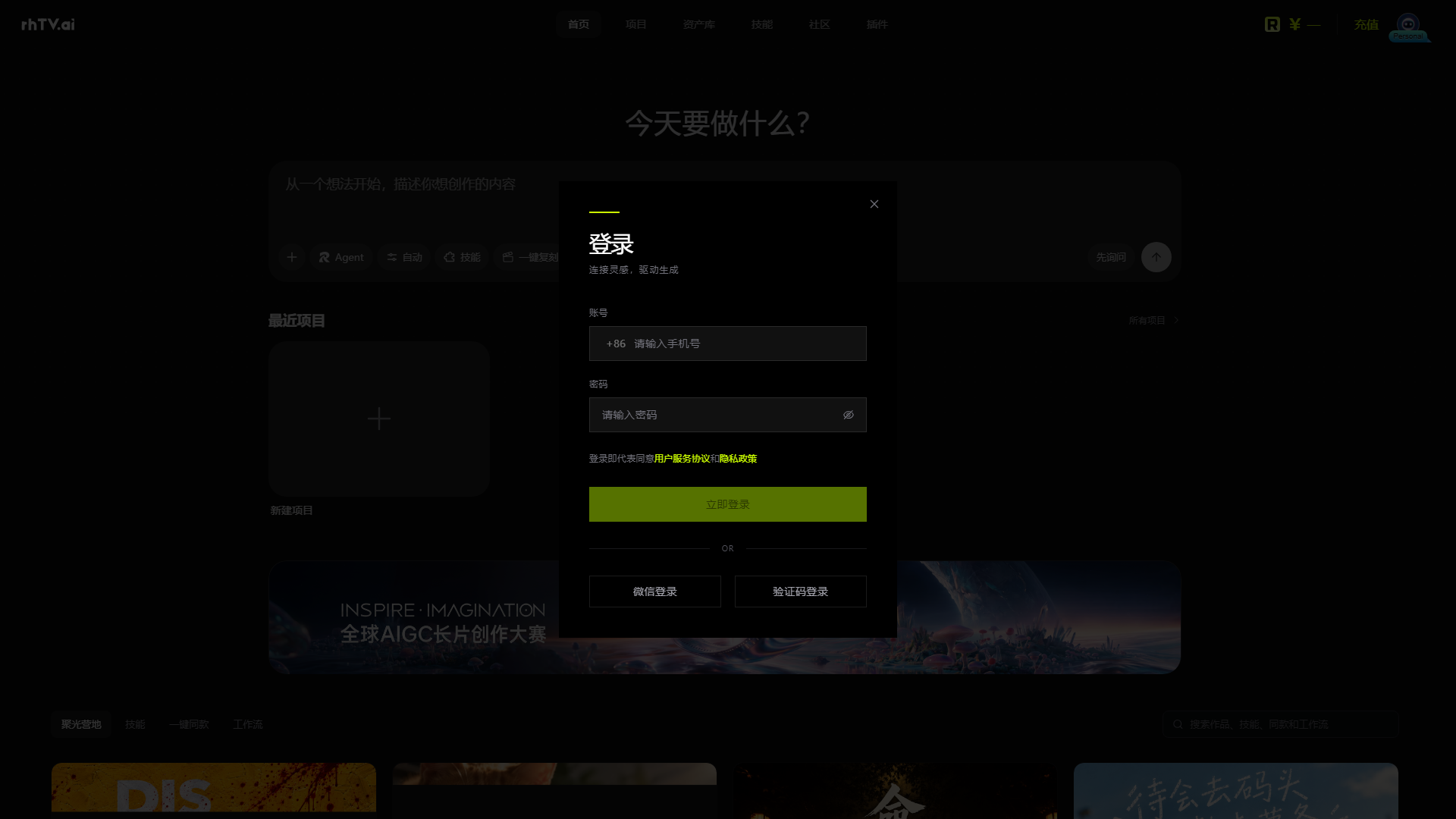This screenshot has height=819, width=1456.
Task: Select the 工作流 workflow tab
Action: click(x=248, y=724)
